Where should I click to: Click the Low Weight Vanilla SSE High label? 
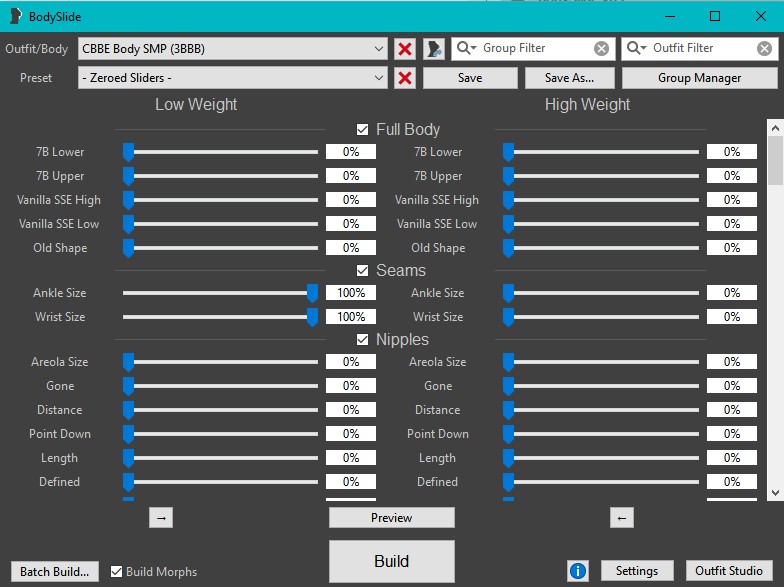click(x=59, y=200)
